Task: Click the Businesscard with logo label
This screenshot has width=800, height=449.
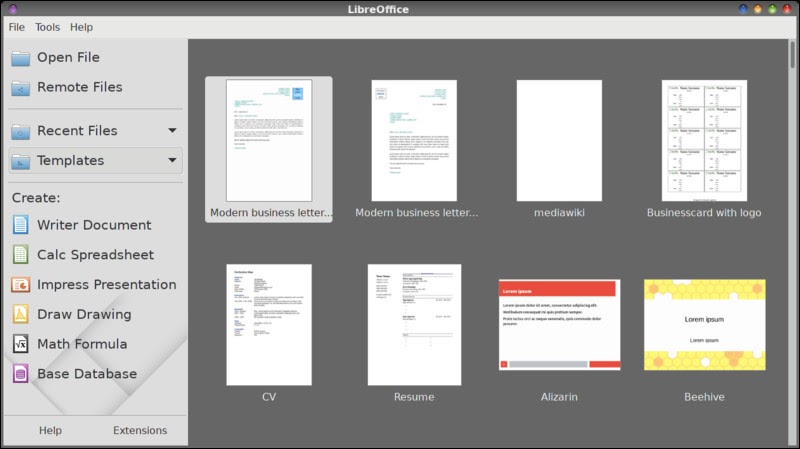Action: click(704, 213)
